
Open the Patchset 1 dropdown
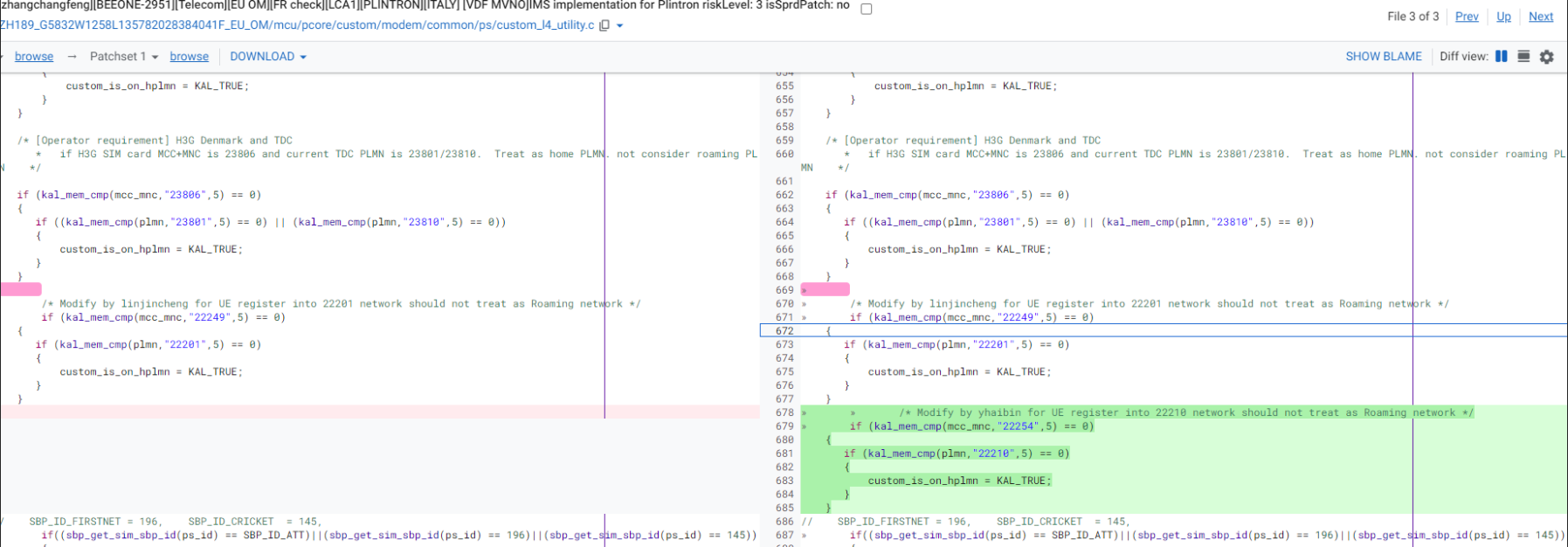coord(124,56)
